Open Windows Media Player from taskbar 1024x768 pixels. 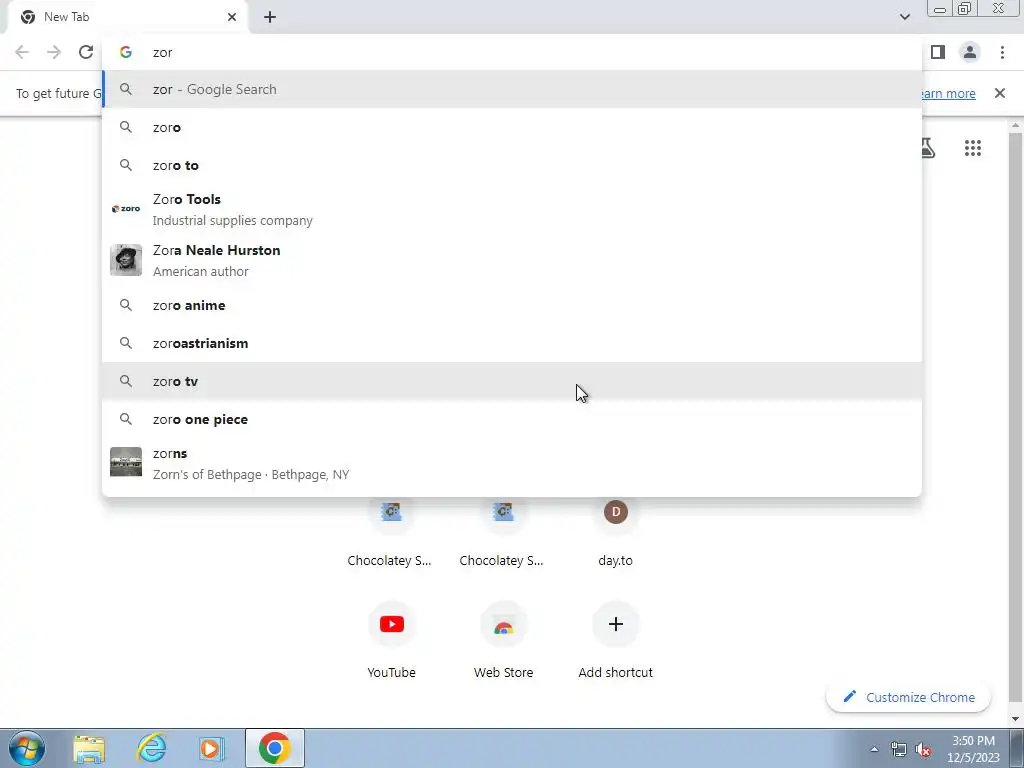pos(212,748)
